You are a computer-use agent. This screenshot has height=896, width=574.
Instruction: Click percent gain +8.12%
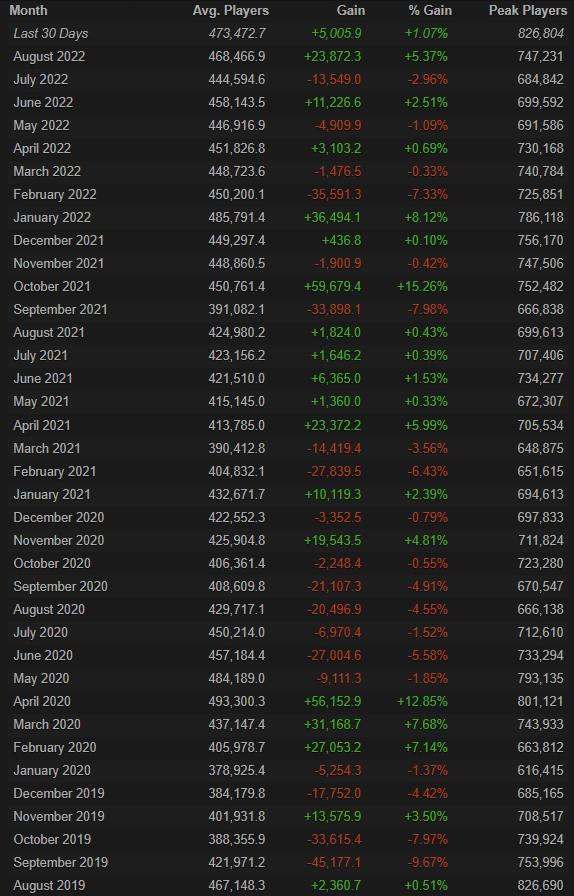(426, 217)
